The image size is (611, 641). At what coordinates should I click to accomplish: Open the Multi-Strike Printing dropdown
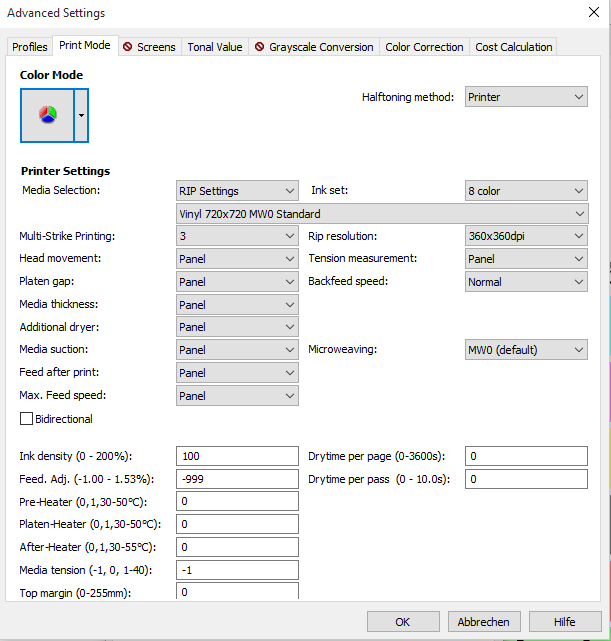coord(237,236)
